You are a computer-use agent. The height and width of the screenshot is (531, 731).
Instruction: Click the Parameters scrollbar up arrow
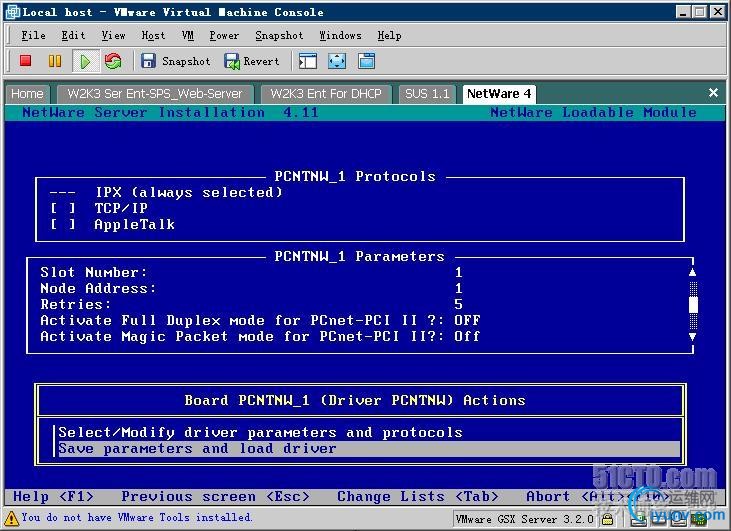[x=693, y=272]
